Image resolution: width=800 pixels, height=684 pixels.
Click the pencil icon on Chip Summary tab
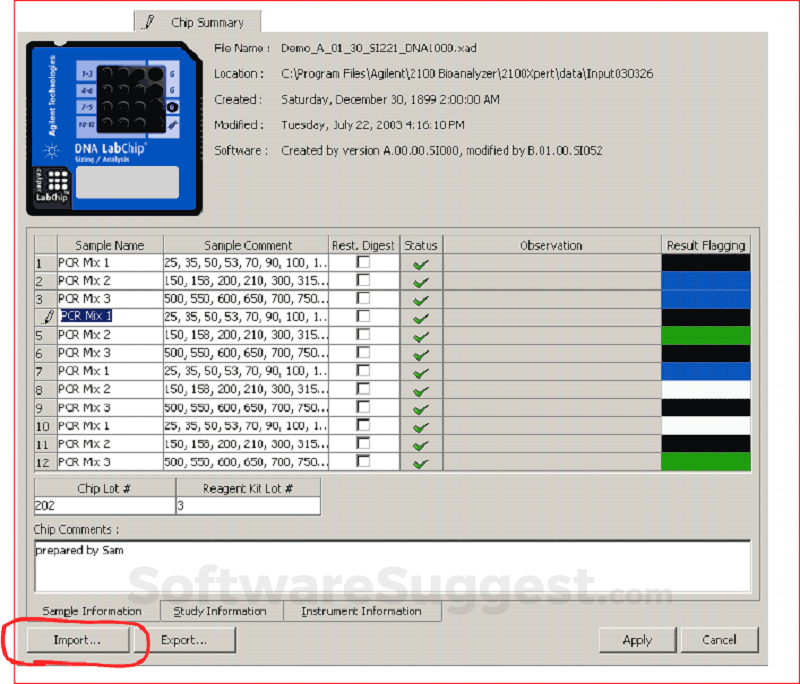pos(149,21)
